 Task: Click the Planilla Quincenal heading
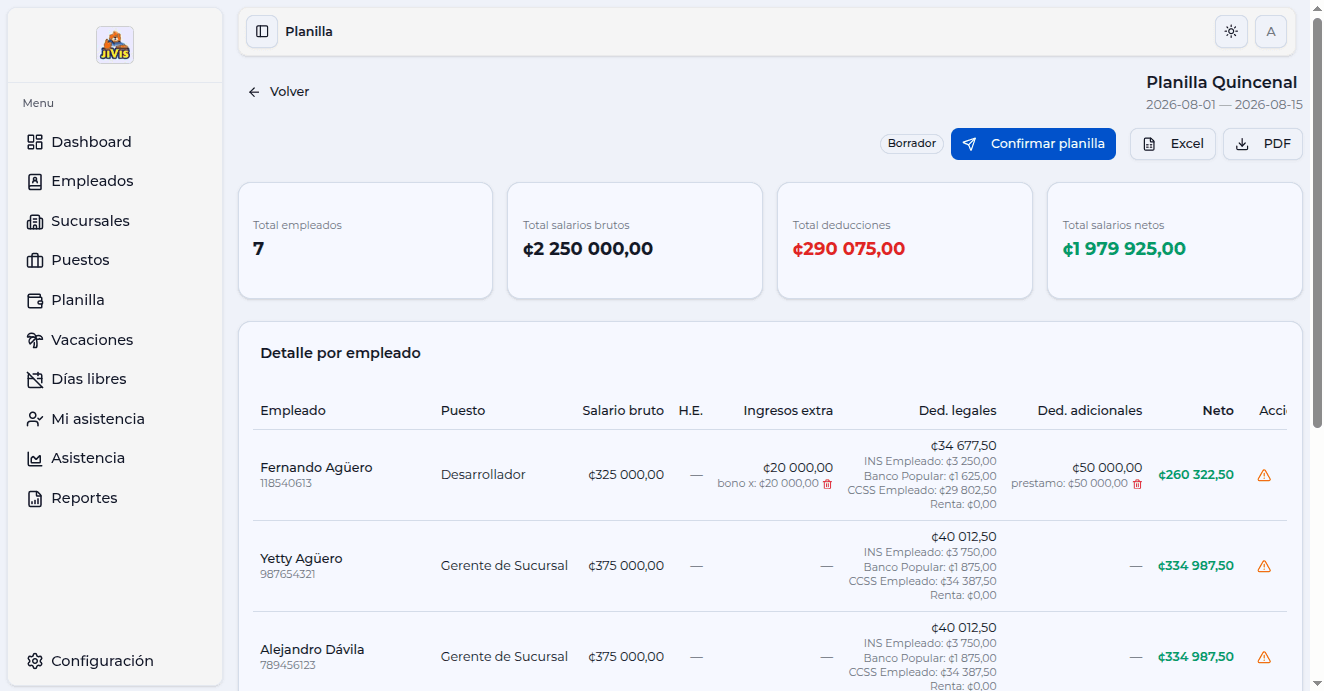click(x=1222, y=83)
